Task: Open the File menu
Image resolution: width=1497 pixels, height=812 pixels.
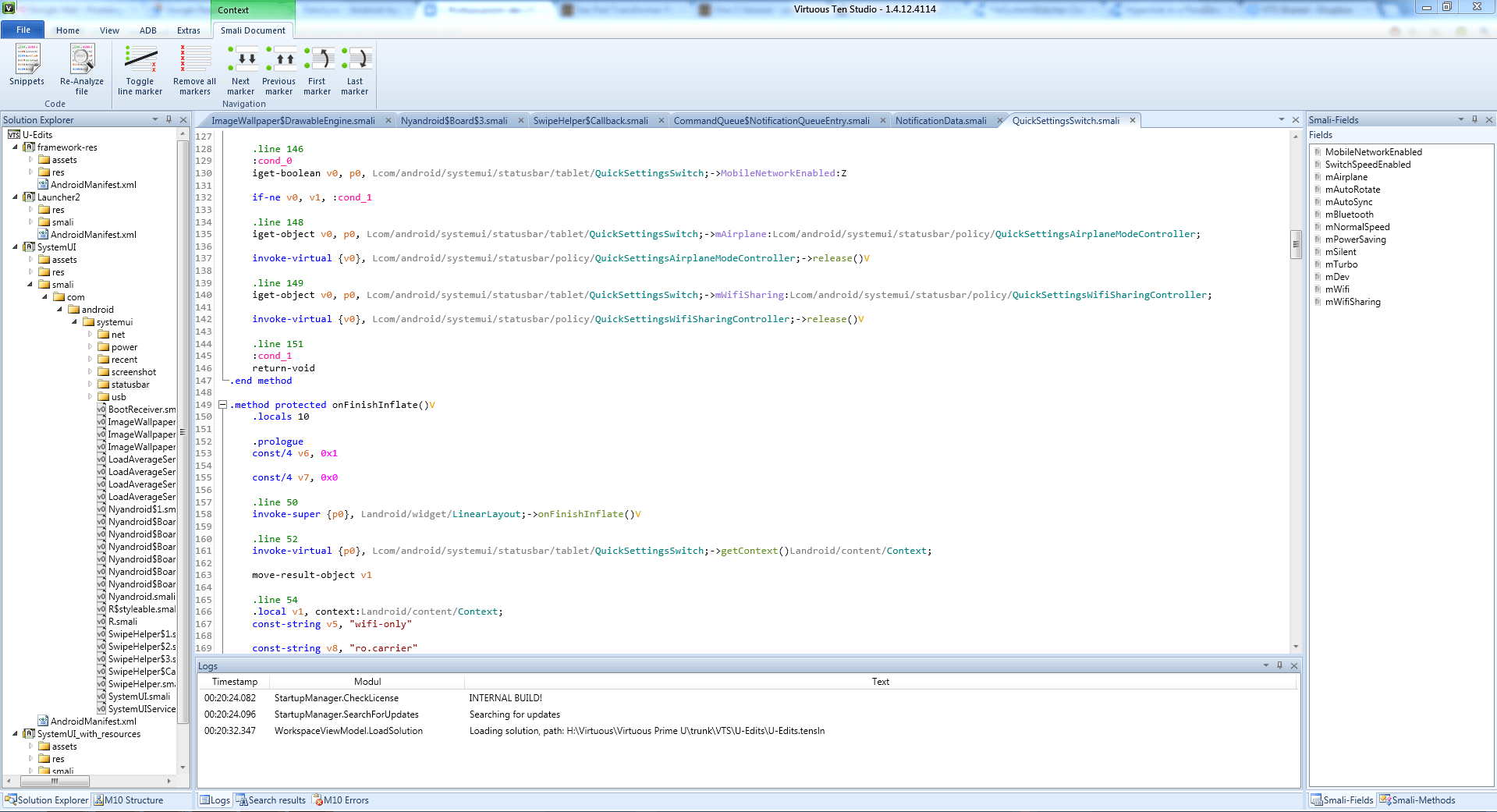Action: [23, 30]
